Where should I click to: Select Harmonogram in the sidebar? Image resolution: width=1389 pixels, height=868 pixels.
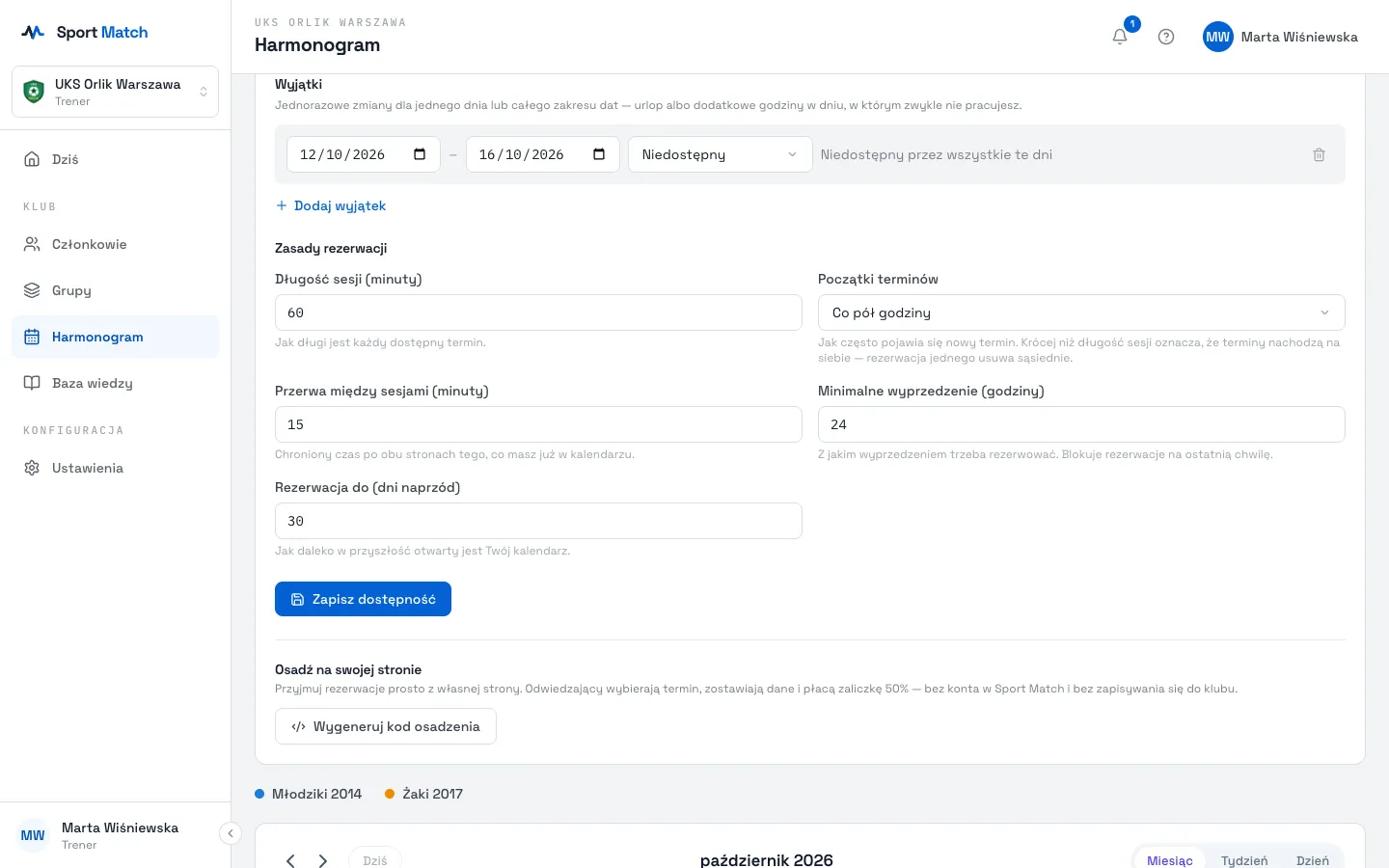(x=115, y=337)
